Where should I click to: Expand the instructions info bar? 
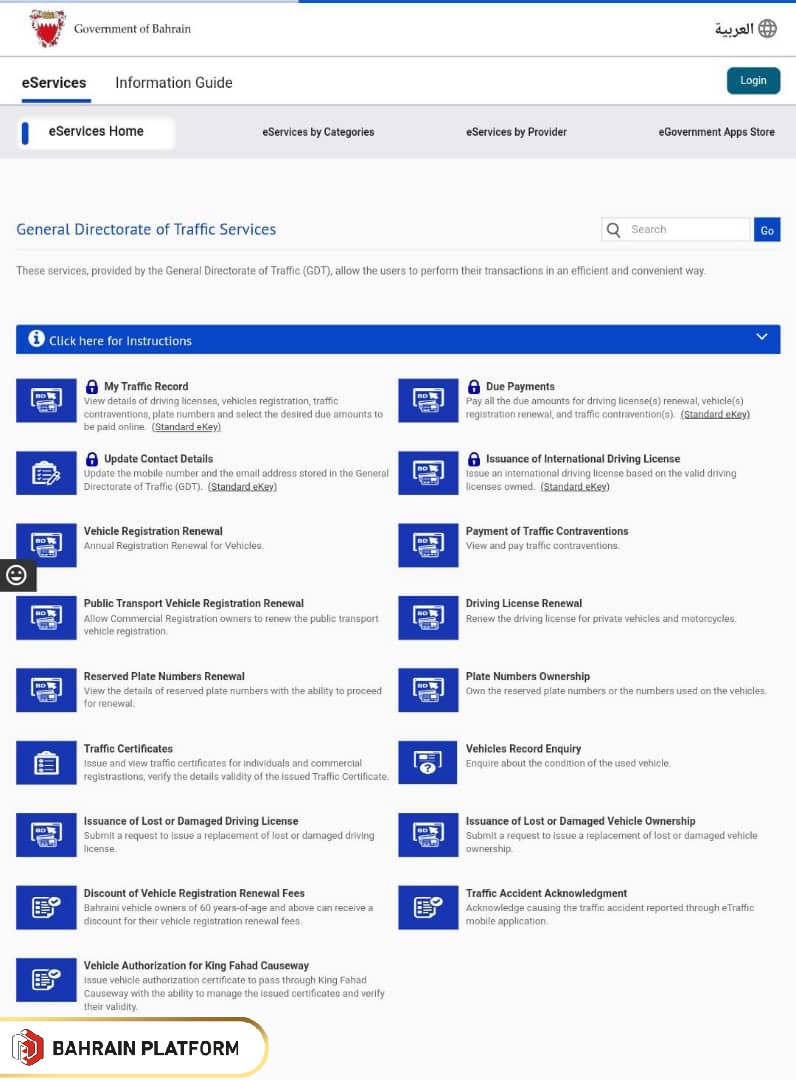[120, 340]
